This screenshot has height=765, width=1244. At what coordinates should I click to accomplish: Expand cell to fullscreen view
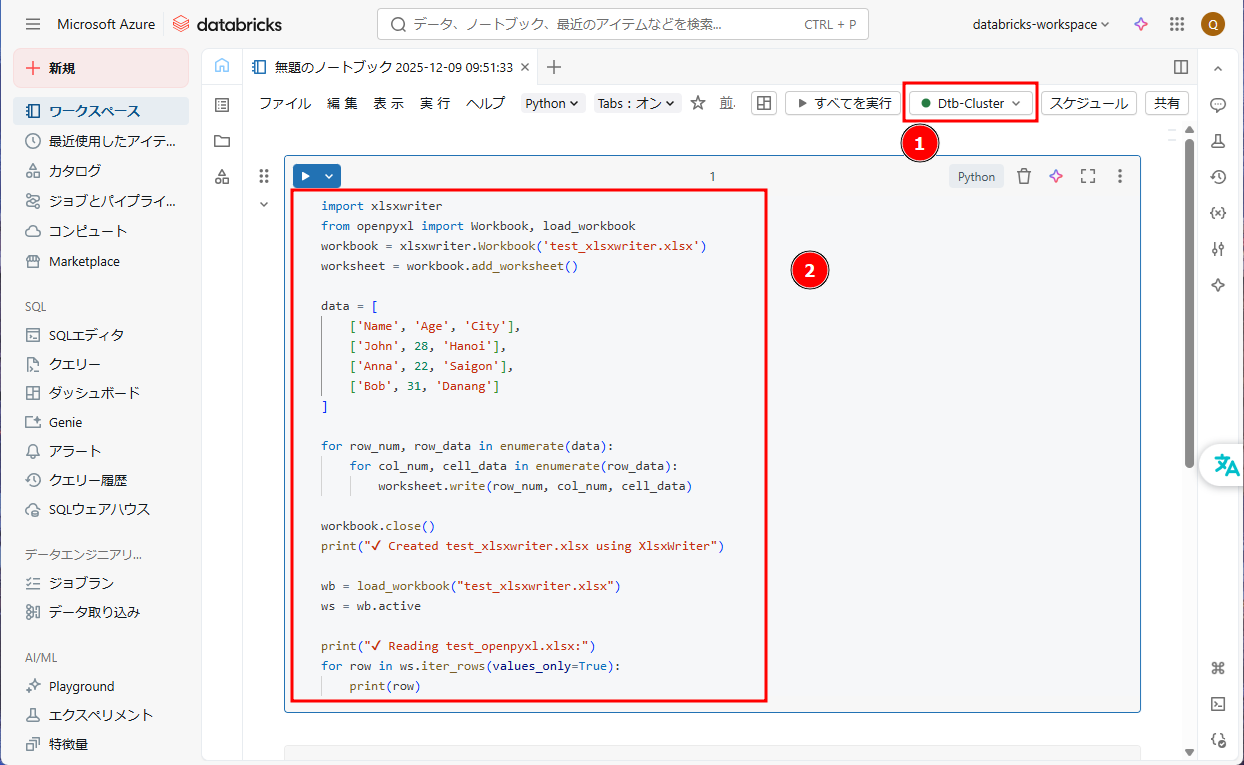pyautogui.click(x=1088, y=177)
